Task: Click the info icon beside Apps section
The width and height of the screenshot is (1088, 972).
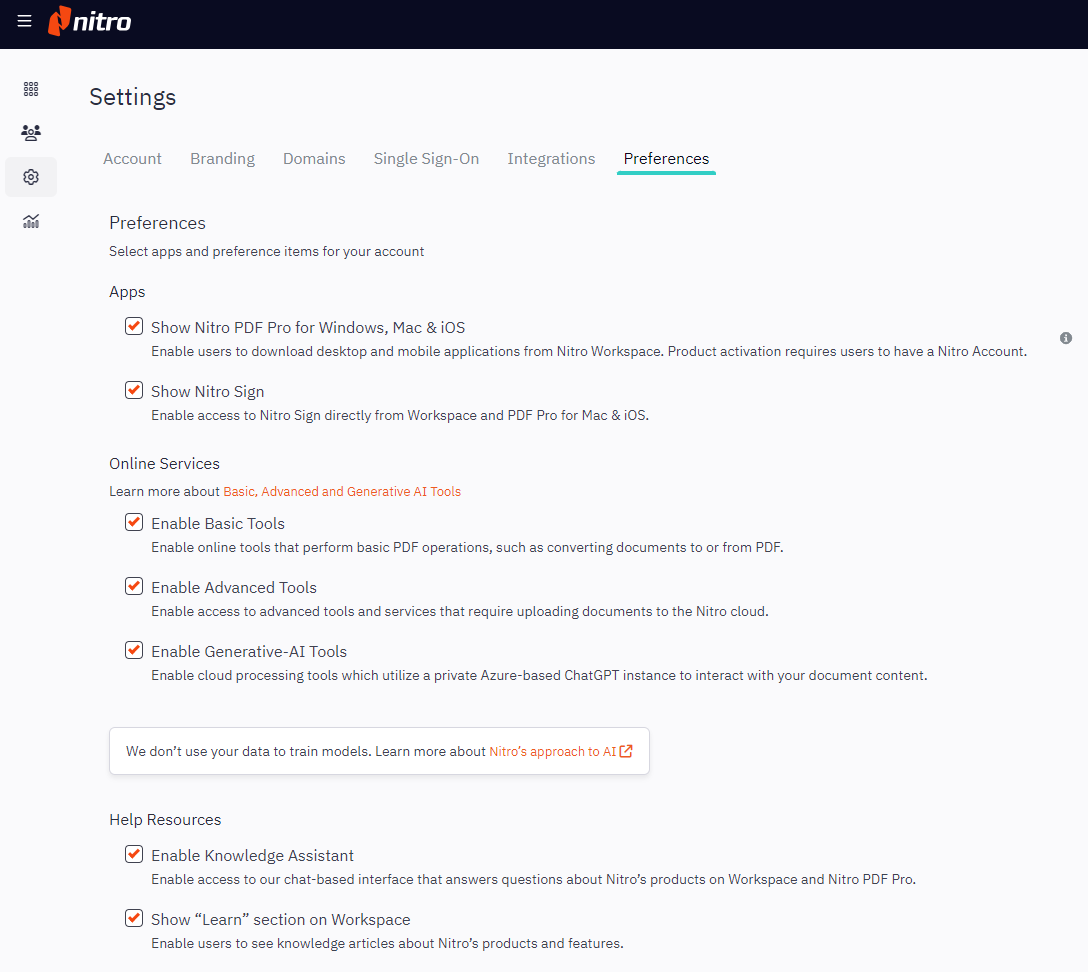Action: [1066, 338]
